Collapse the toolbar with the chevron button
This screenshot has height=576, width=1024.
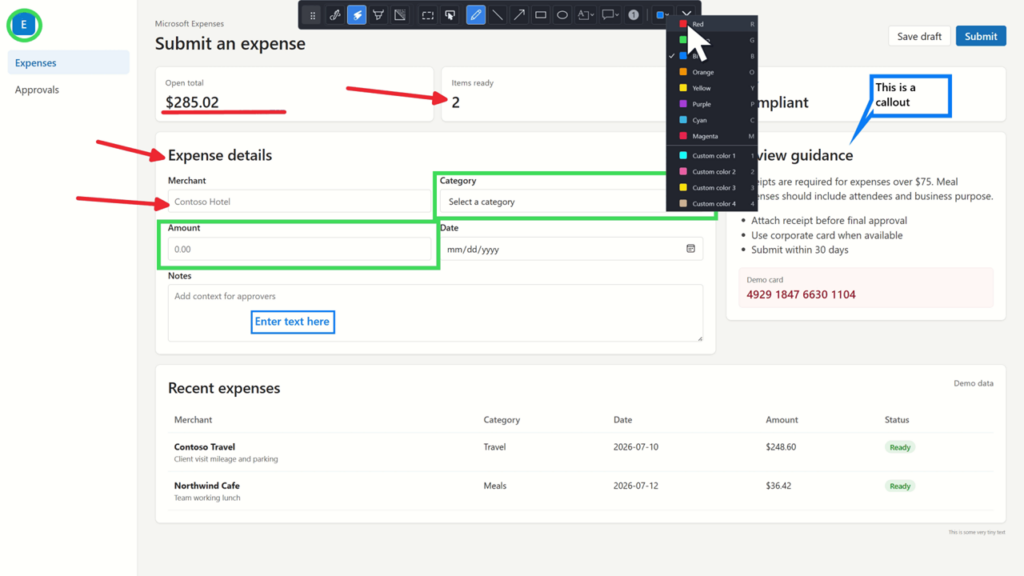[x=686, y=13]
